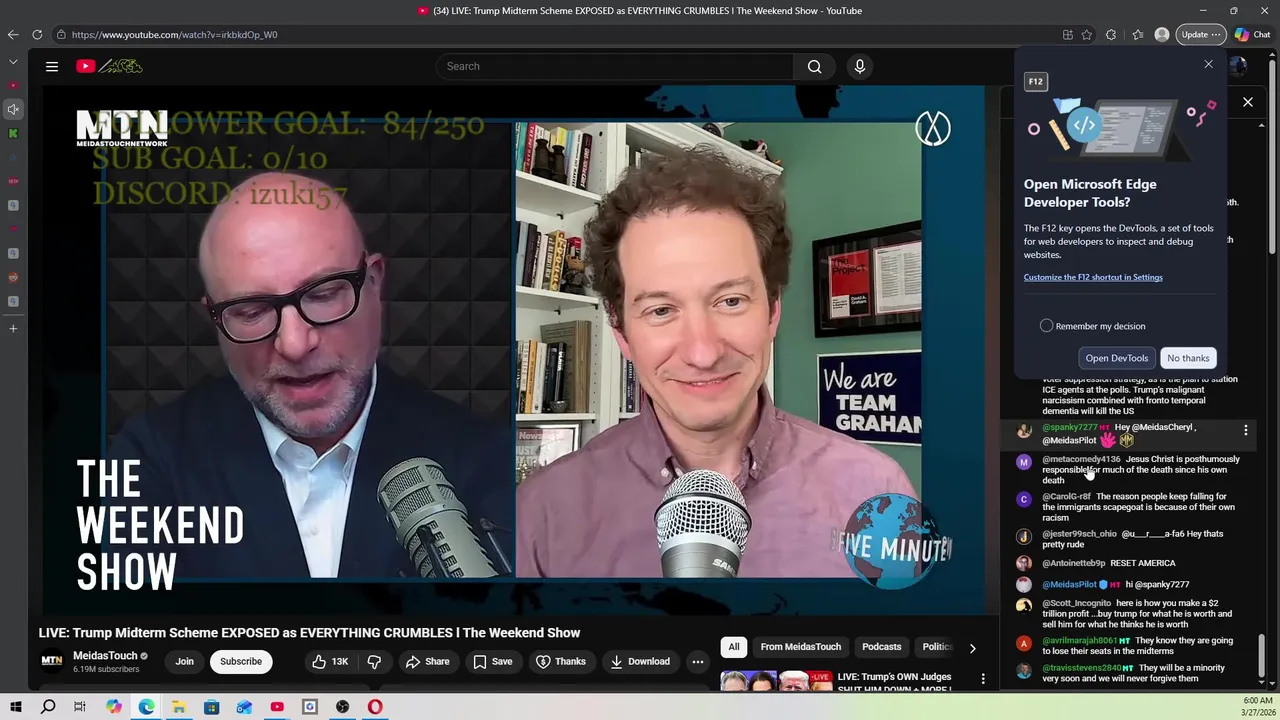Open the favorites list icon in the toolbar
Viewport: 1280px width, 720px height.
pyautogui.click(x=1137, y=34)
